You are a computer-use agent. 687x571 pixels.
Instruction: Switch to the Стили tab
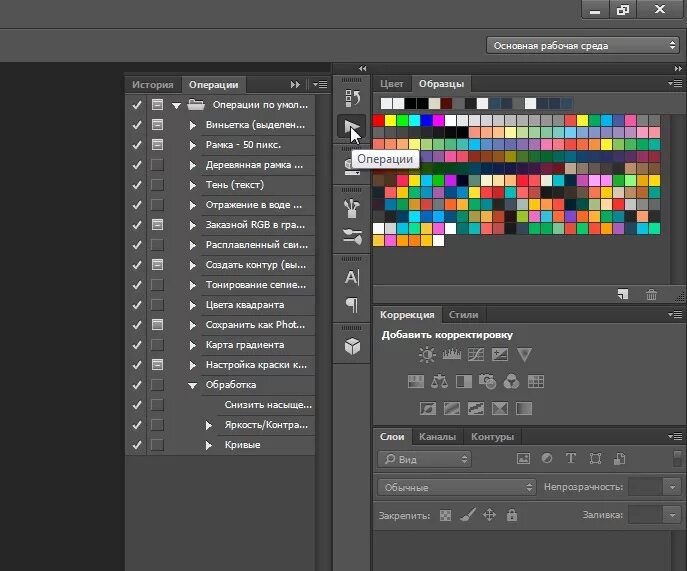[x=464, y=315]
